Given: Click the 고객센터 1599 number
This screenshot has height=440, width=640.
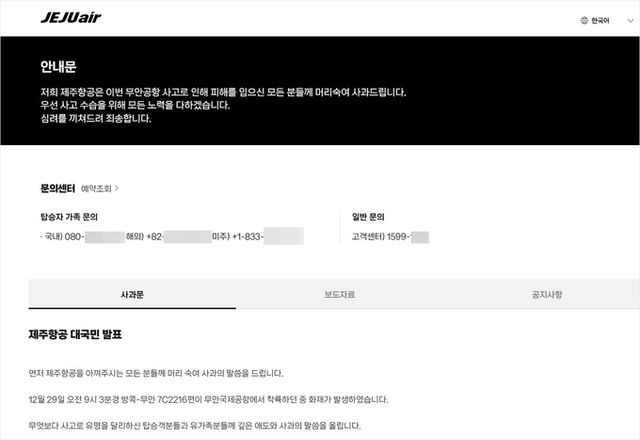Looking at the screenshot, I should point(390,237).
